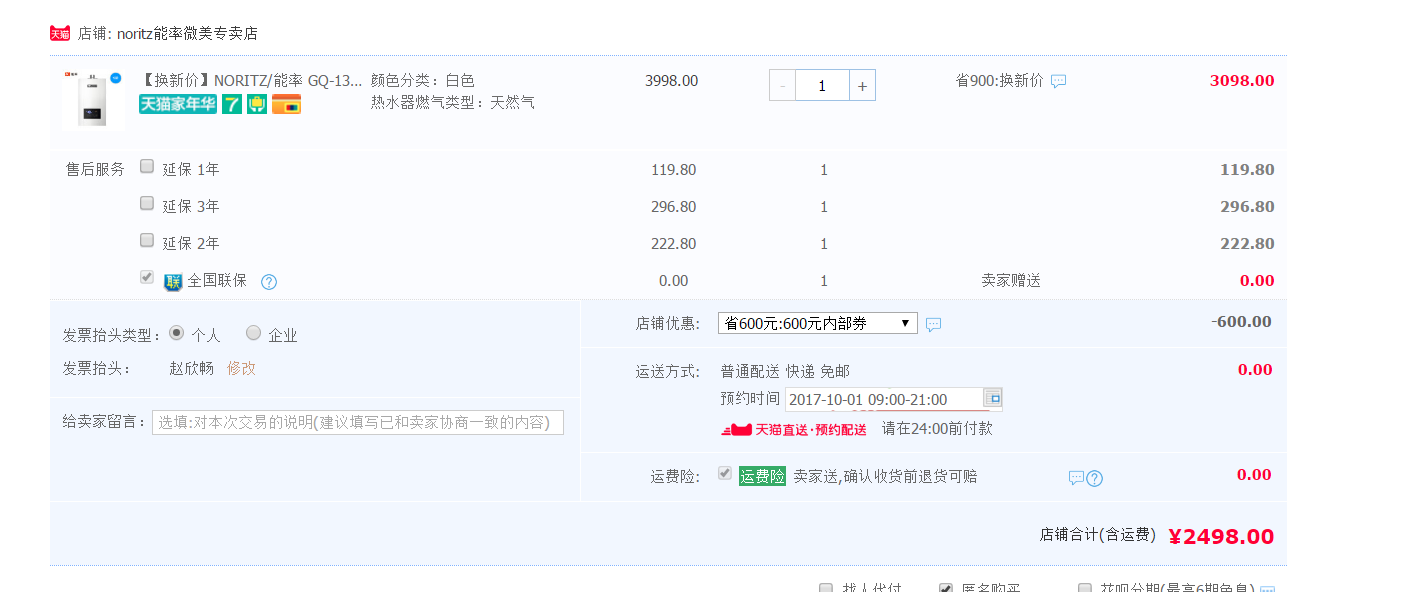Viewport: 1426px width, 592px height.
Task: Click the 给卖家留言 message input box
Action: pos(358,422)
